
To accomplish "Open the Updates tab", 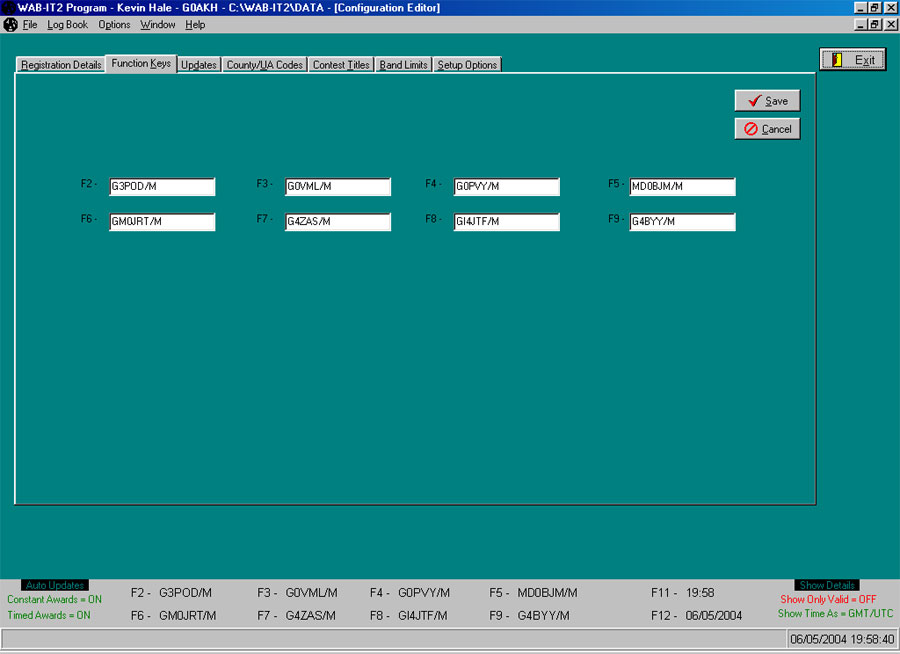I will pos(198,63).
